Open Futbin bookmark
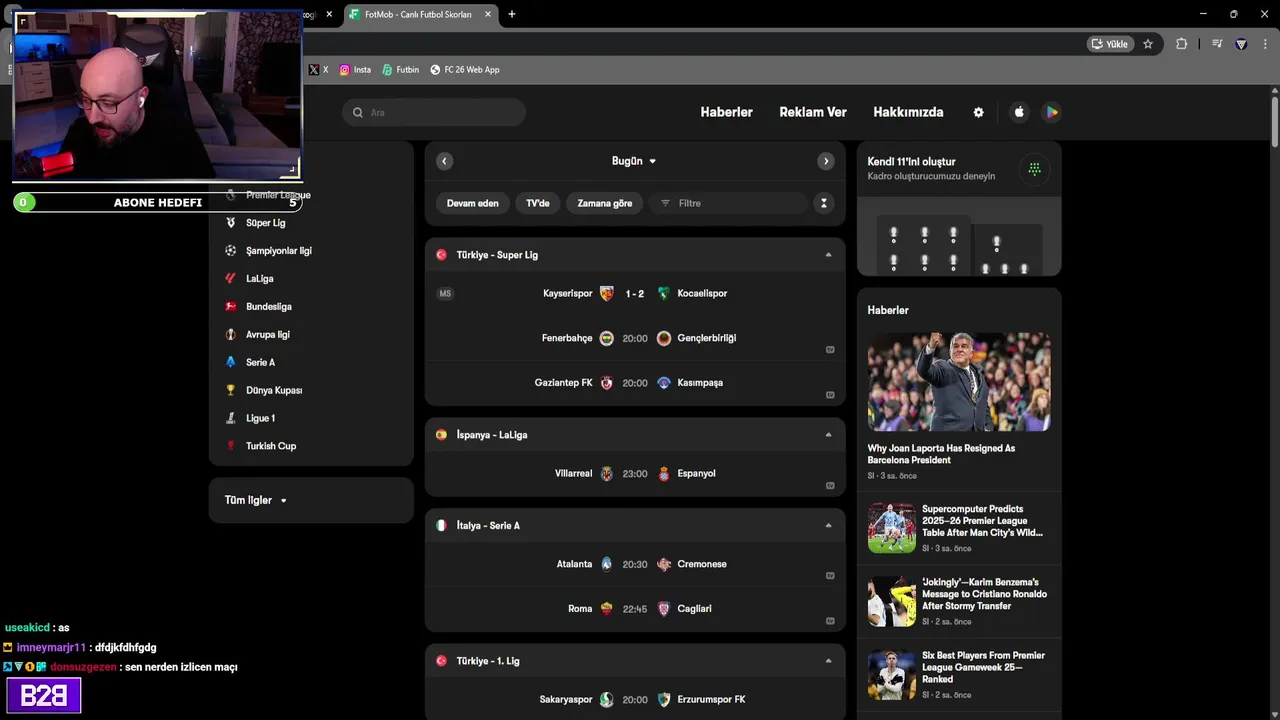This screenshot has width=1280, height=720. [x=400, y=70]
